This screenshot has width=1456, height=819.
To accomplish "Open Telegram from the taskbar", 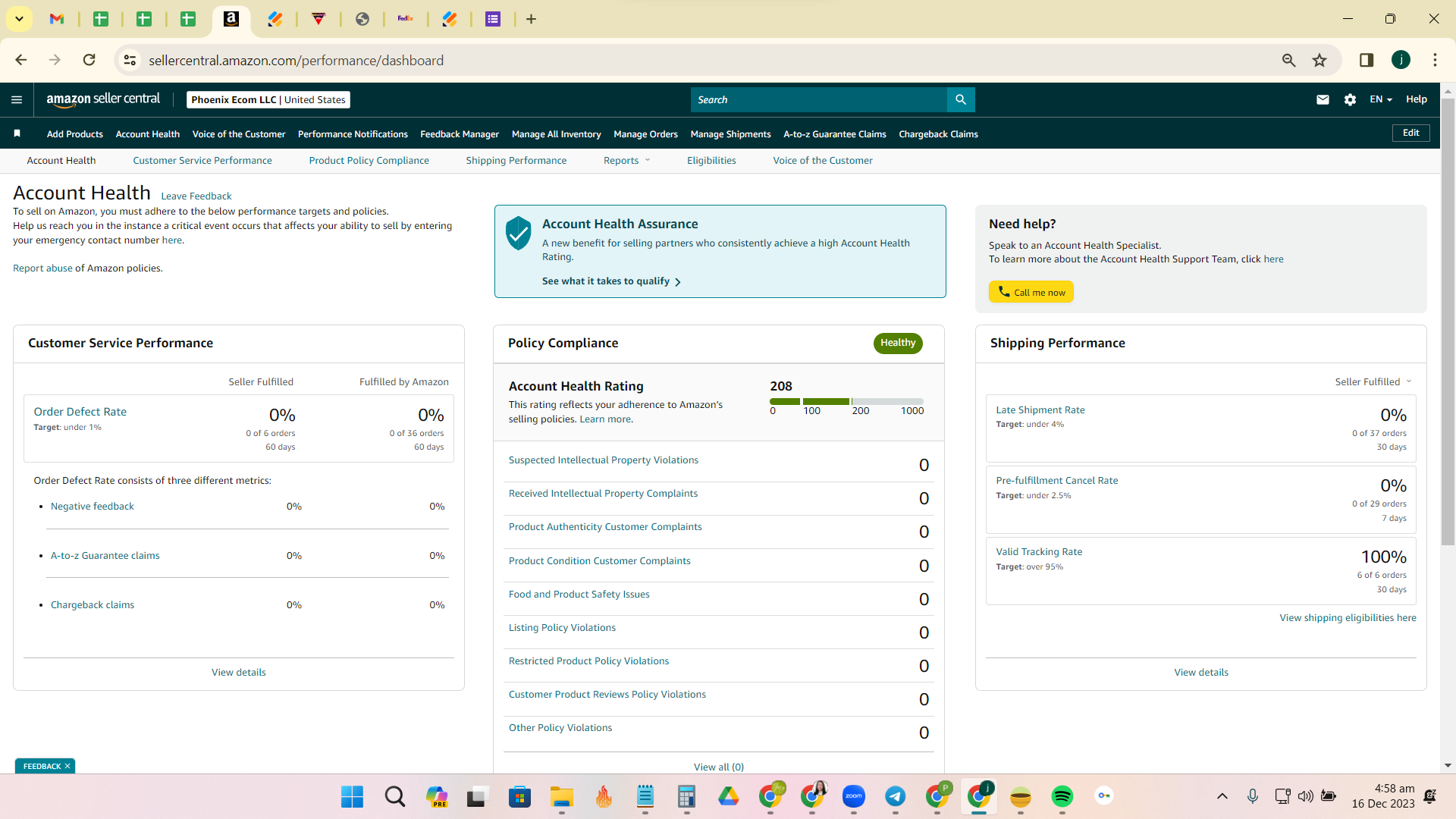I will click(895, 796).
